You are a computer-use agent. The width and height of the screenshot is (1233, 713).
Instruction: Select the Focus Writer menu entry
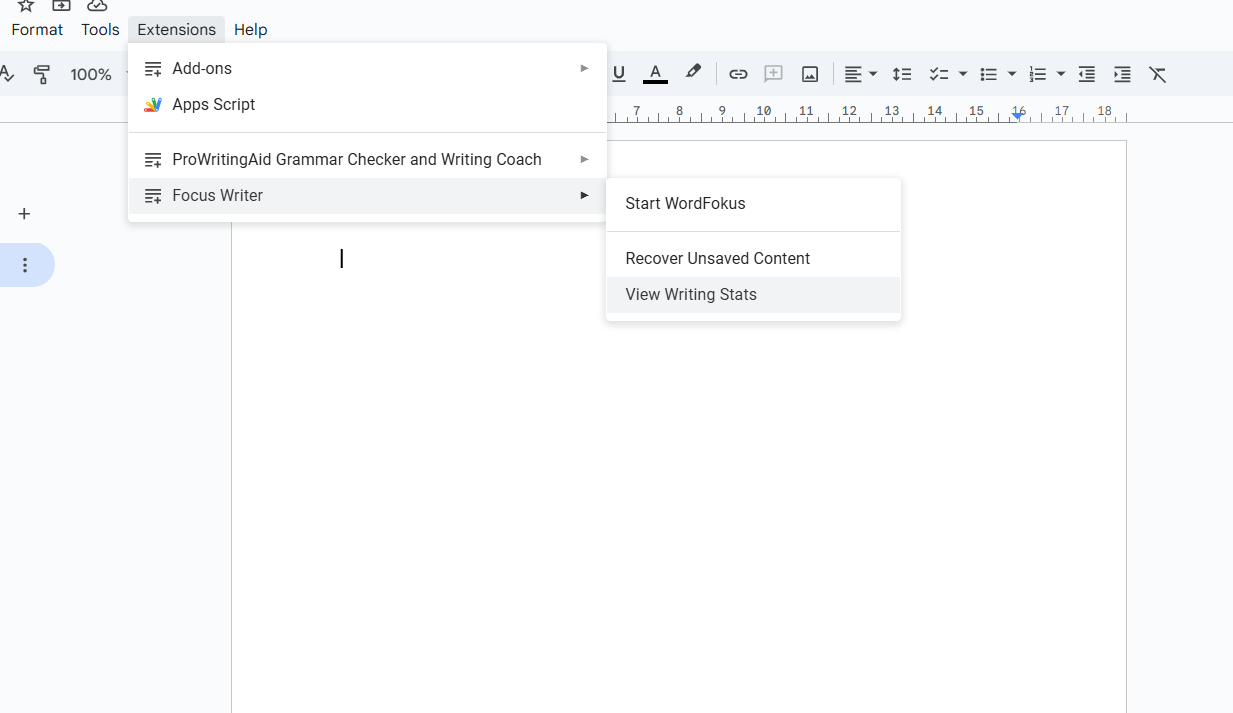point(367,195)
